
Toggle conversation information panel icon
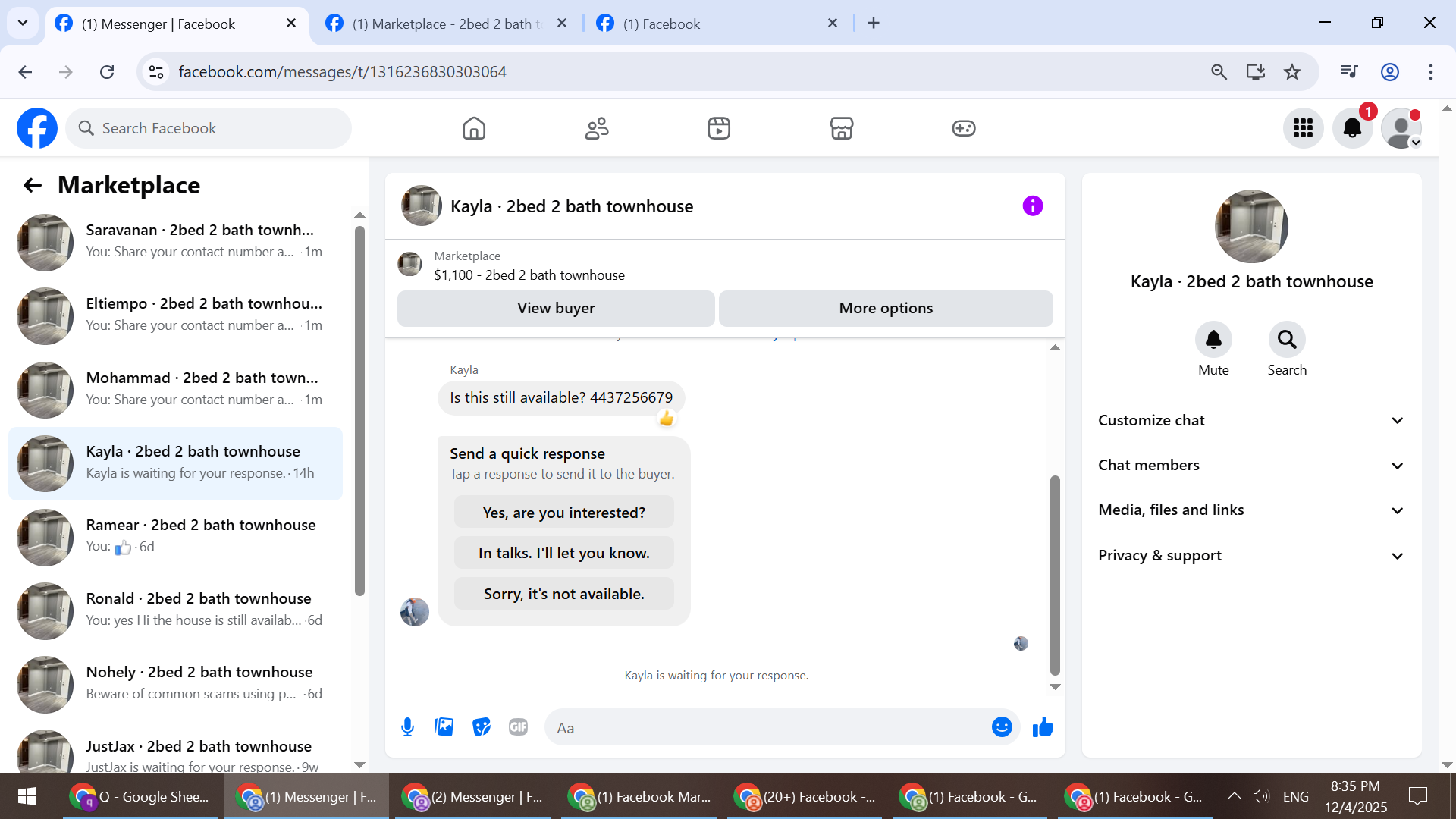1032,206
